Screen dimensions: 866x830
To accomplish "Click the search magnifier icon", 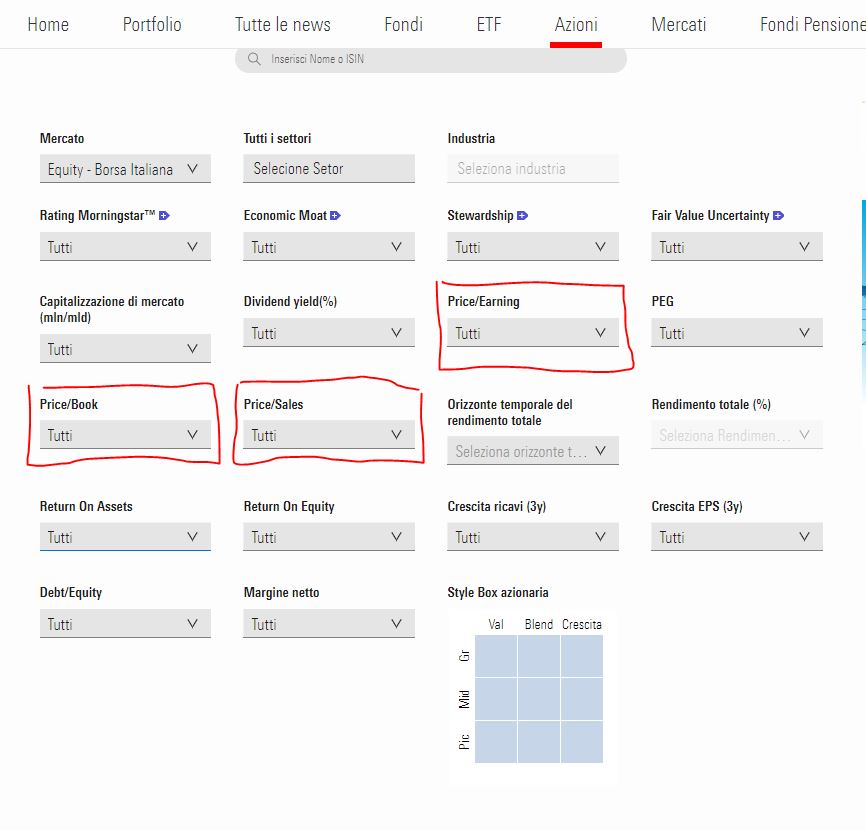I will (254, 60).
